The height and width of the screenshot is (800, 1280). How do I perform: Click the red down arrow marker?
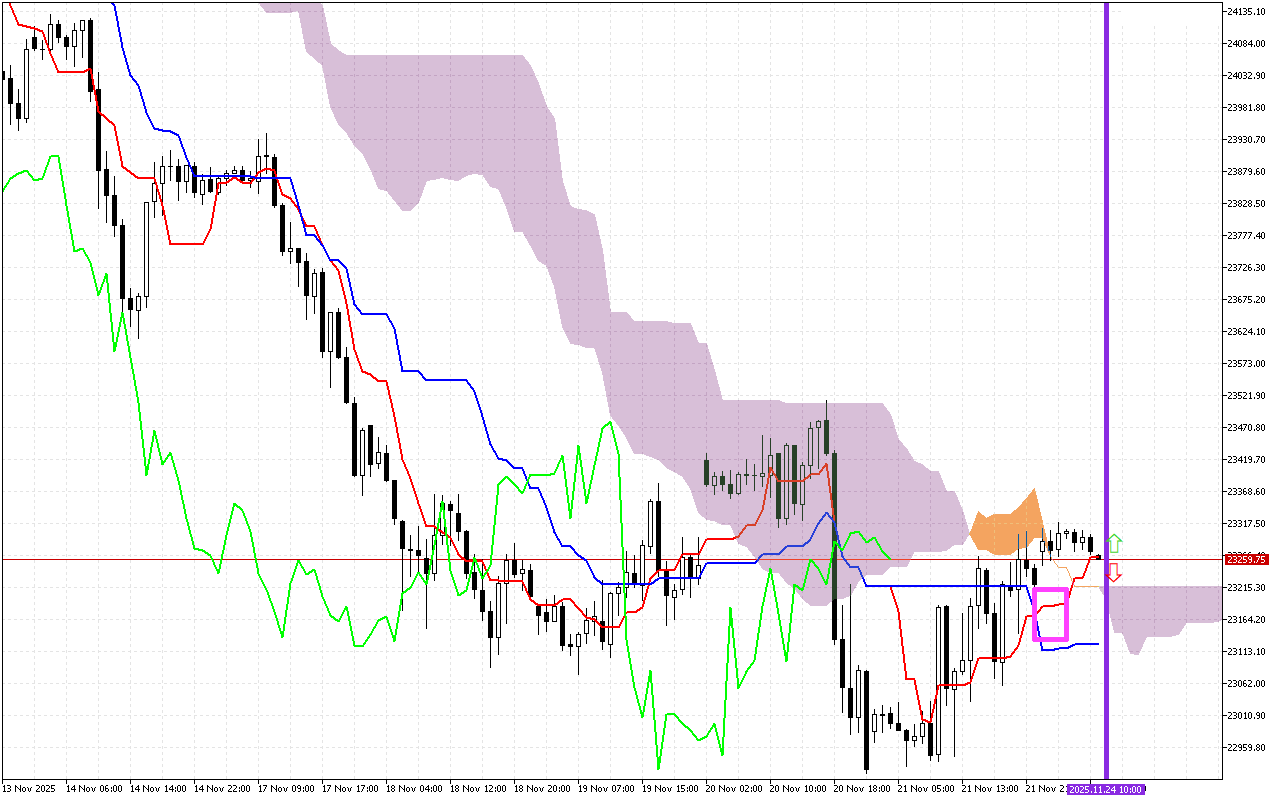pos(1115,573)
